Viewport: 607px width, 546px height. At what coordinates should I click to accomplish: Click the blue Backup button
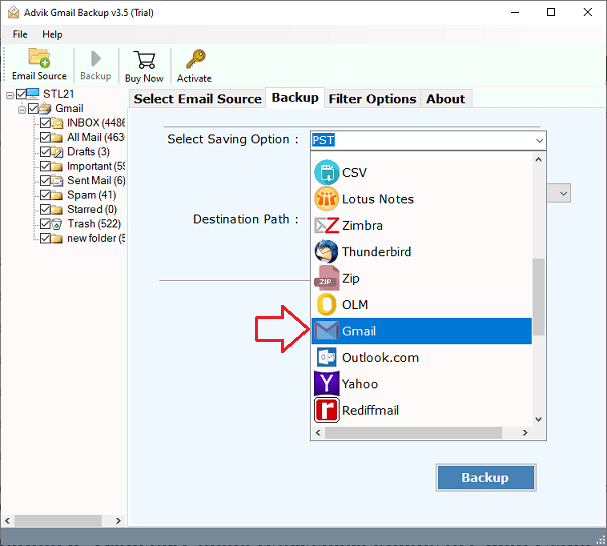pyautogui.click(x=486, y=477)
